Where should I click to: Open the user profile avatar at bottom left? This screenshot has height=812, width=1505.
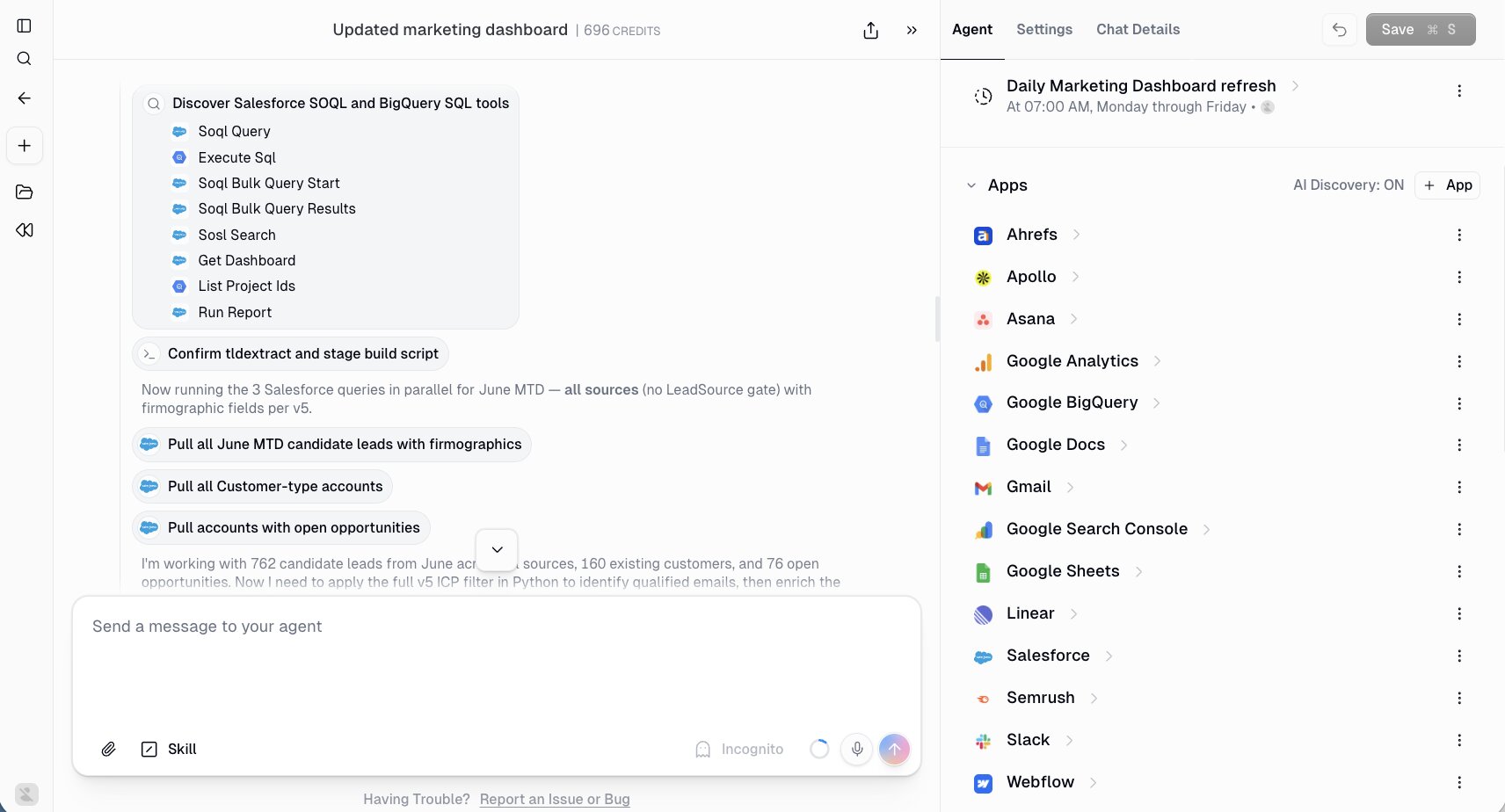coord(27,794)
